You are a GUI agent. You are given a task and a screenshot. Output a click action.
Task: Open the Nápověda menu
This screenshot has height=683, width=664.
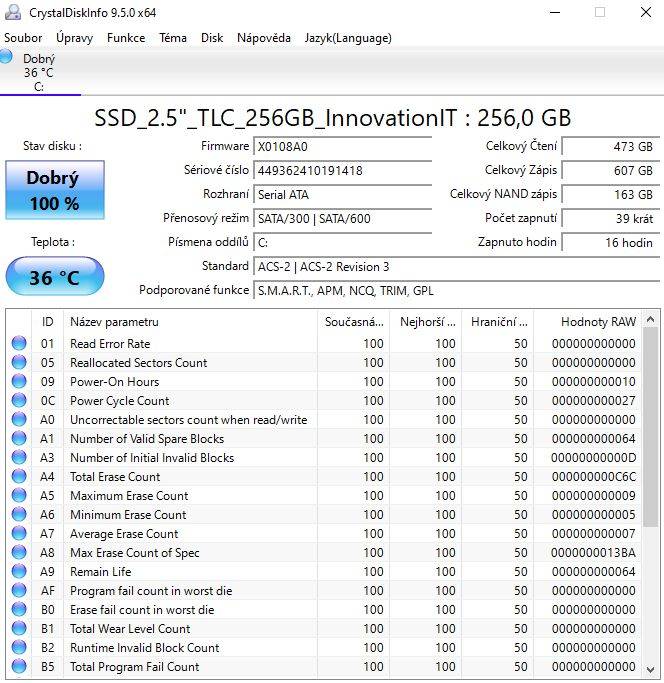click(264, 38)
